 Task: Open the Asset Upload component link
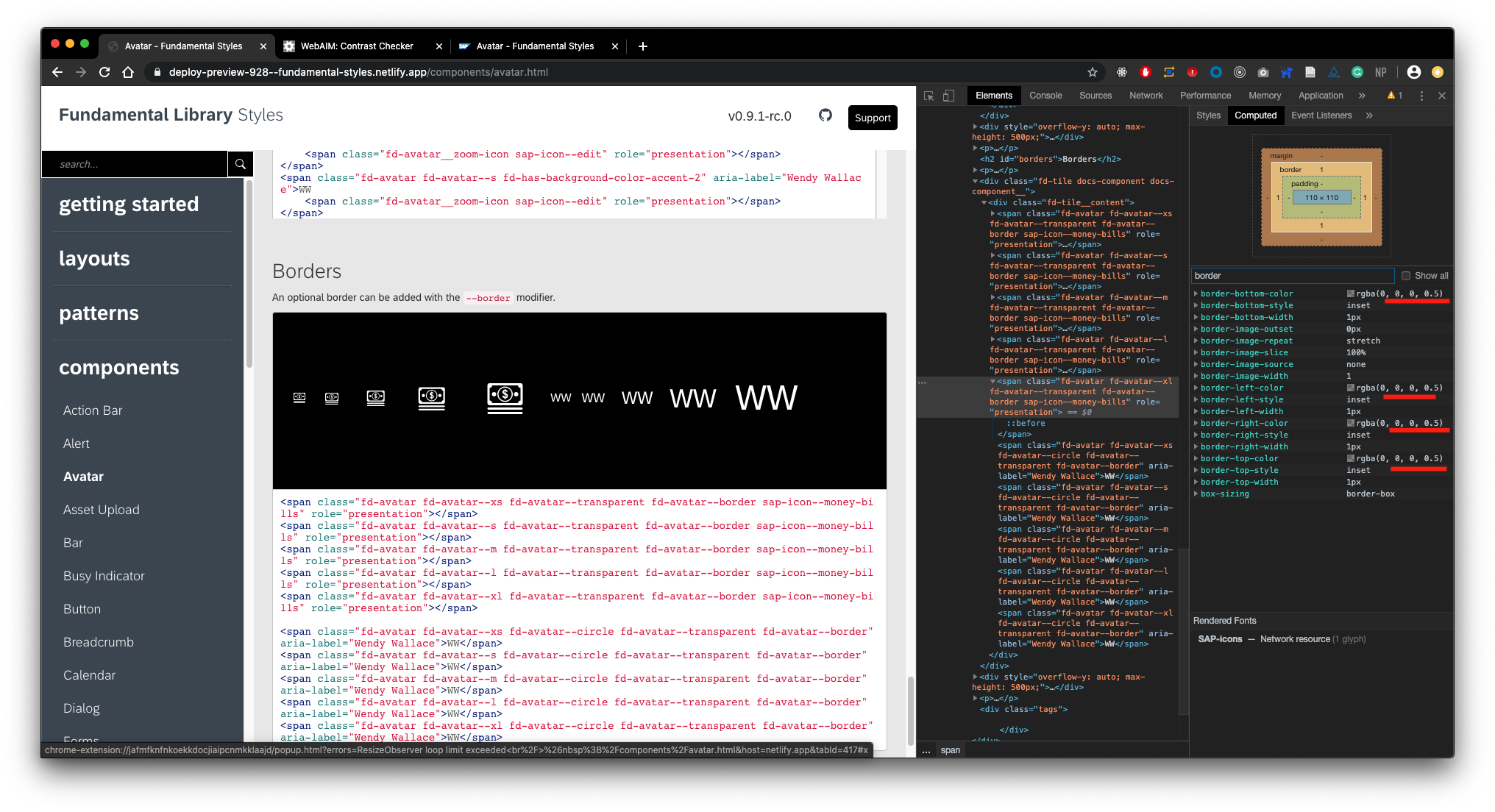102,510
